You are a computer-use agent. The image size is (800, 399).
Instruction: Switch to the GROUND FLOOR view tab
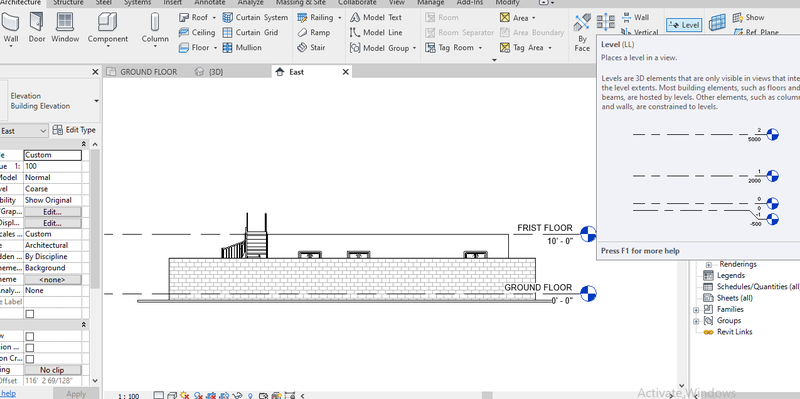pos(142,72)
